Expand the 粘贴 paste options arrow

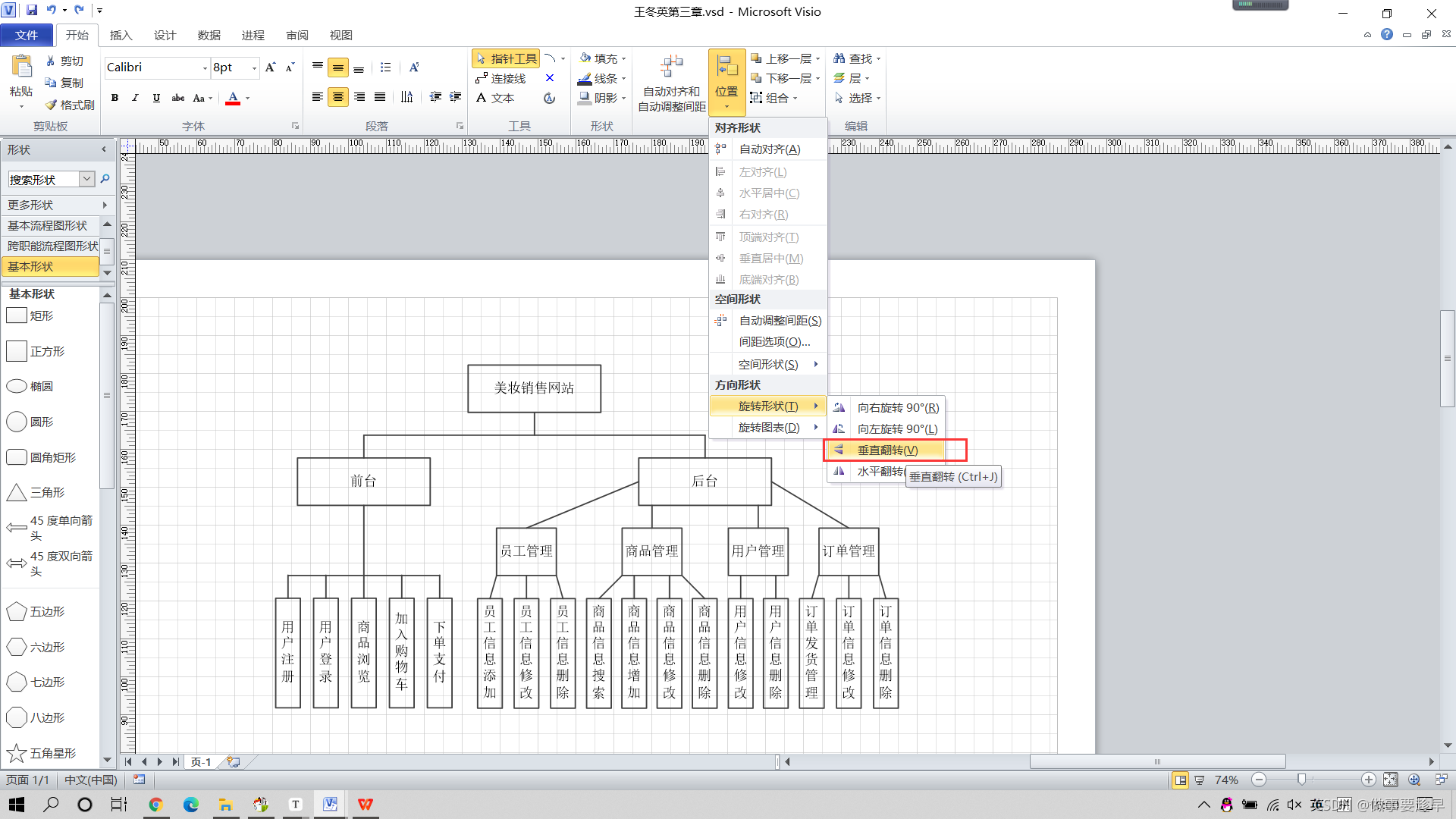point(21,107)
